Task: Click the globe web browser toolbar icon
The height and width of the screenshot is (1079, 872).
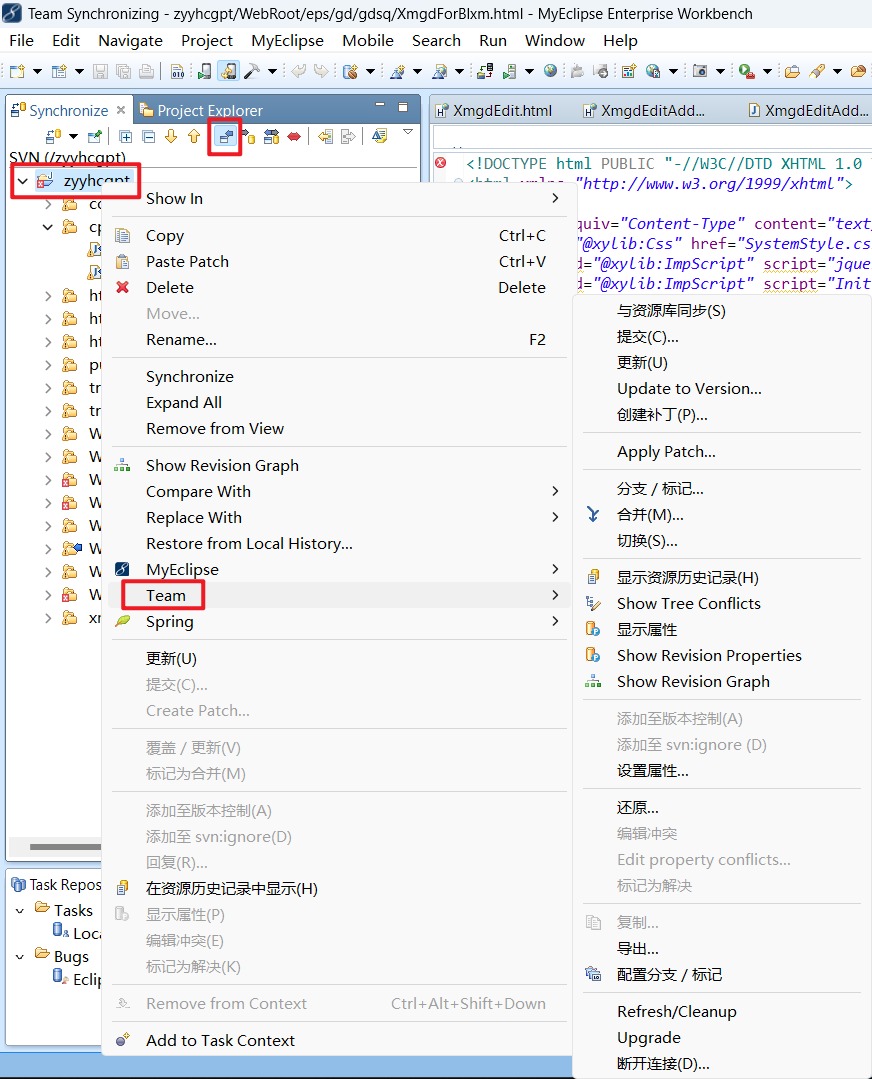Action: pyautogui.click(x=550, y=70)
